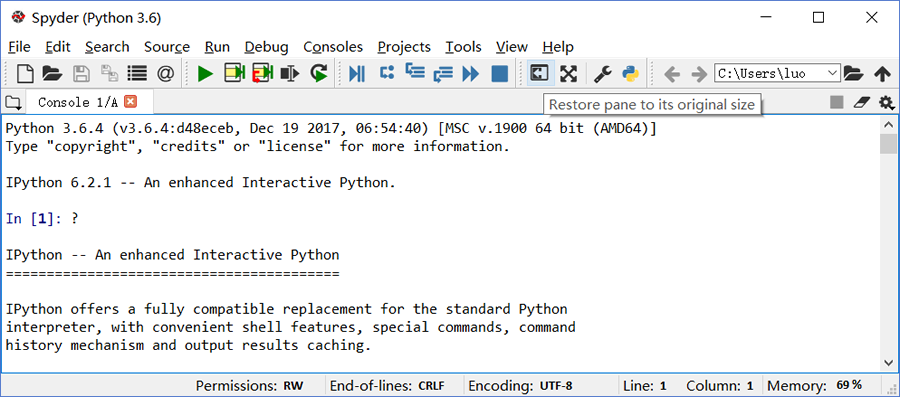Run the file with the green play icon

pyautogui.click(x=205, y=73)
